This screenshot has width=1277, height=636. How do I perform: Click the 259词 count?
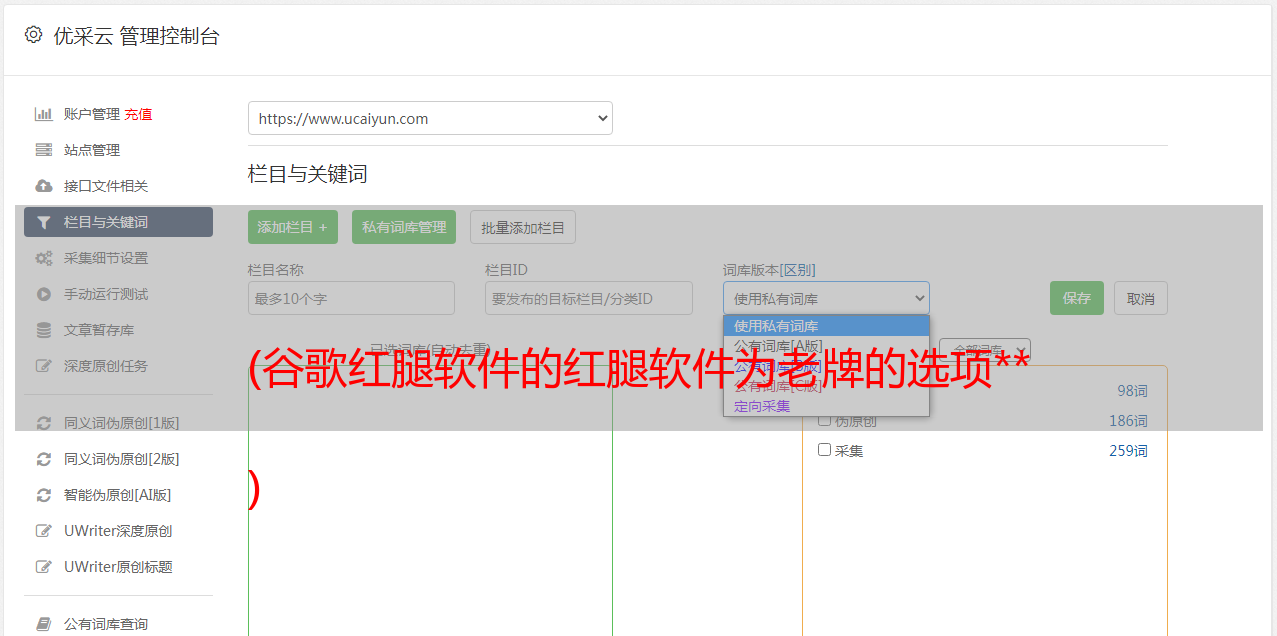(1128, 451)
